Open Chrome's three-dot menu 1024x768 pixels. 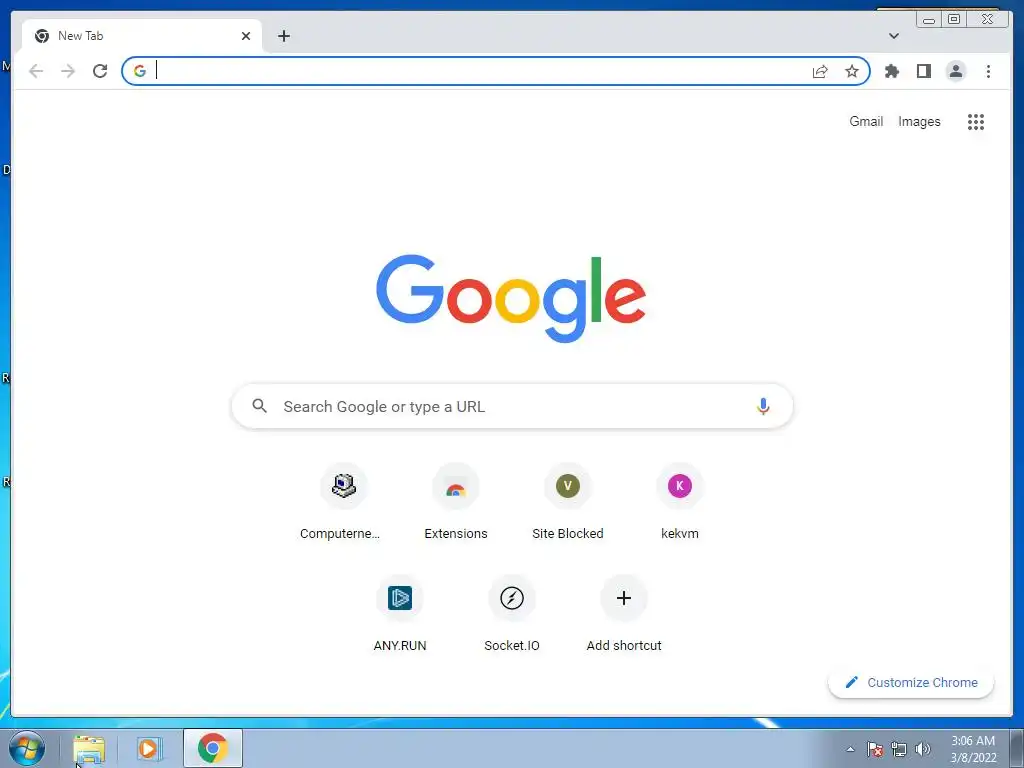(988, 71)
